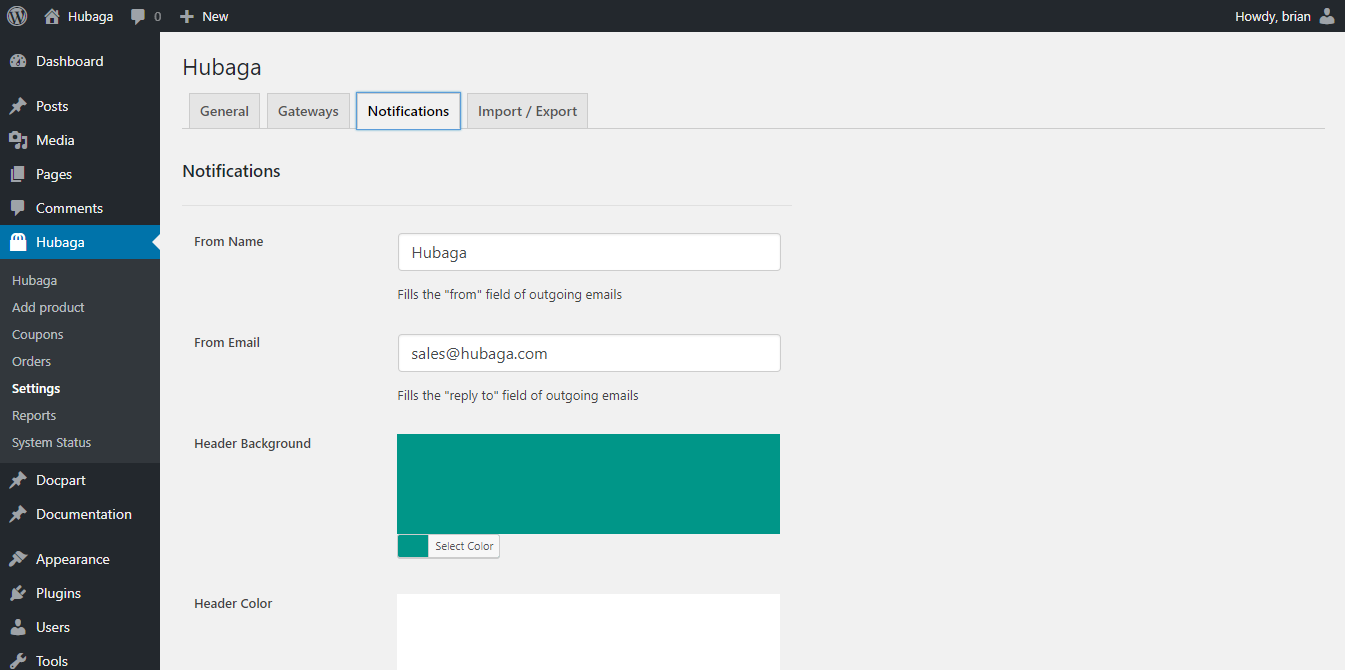Click the Comments speech bubble sidebar icon
The image size is (1345, 670).
pos(18,208)
